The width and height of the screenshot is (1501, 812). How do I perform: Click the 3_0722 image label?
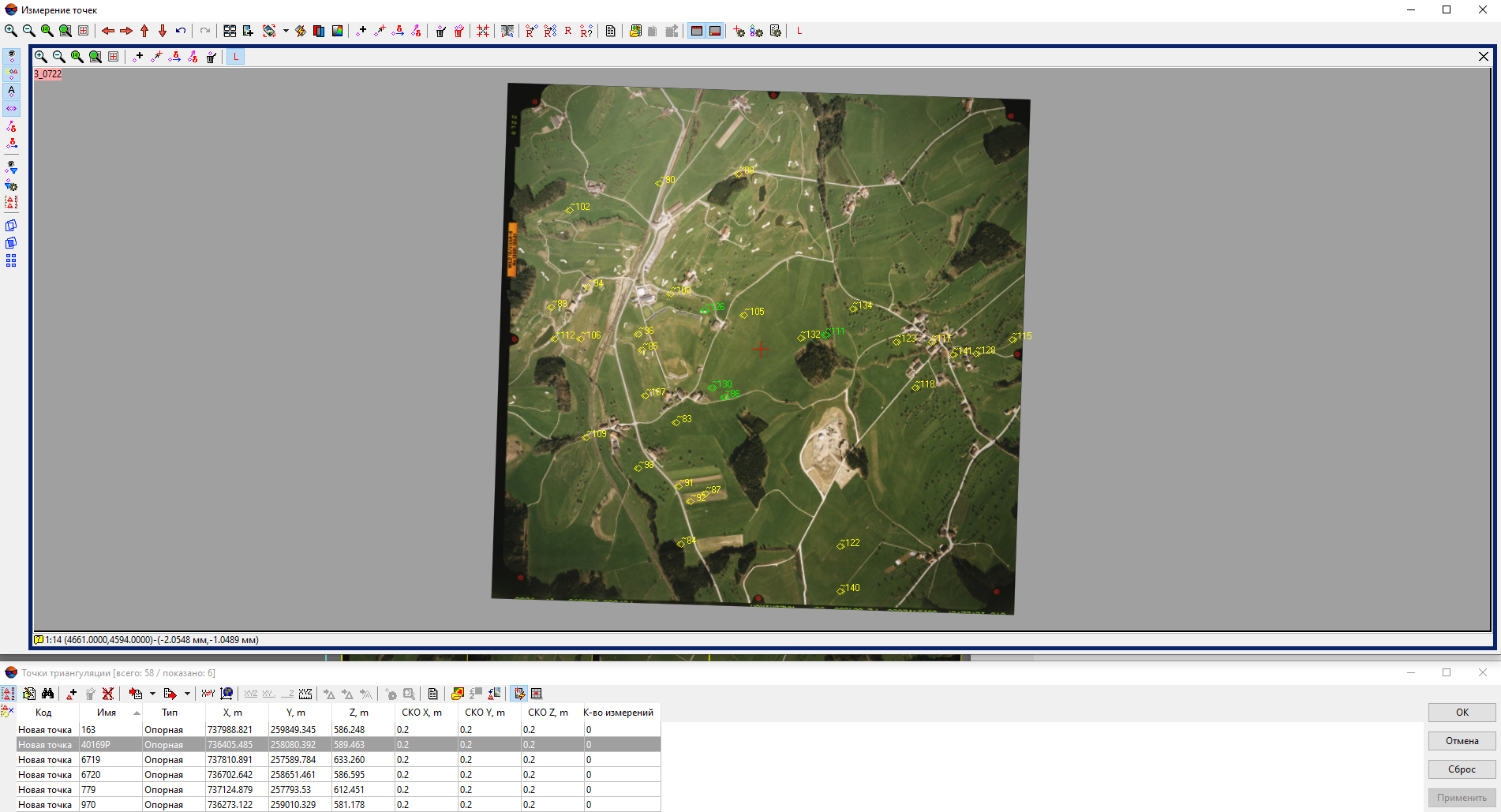pos(47,74)
